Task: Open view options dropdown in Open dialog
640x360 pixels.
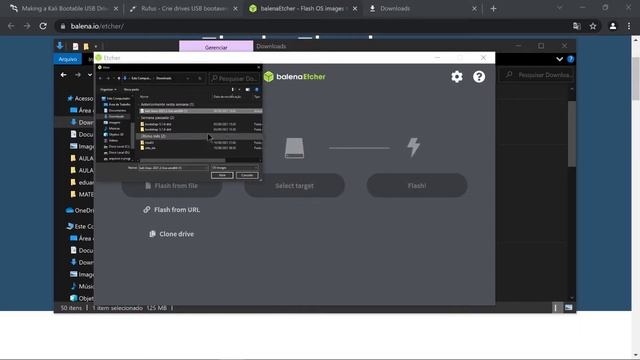Action: (240, 90)
